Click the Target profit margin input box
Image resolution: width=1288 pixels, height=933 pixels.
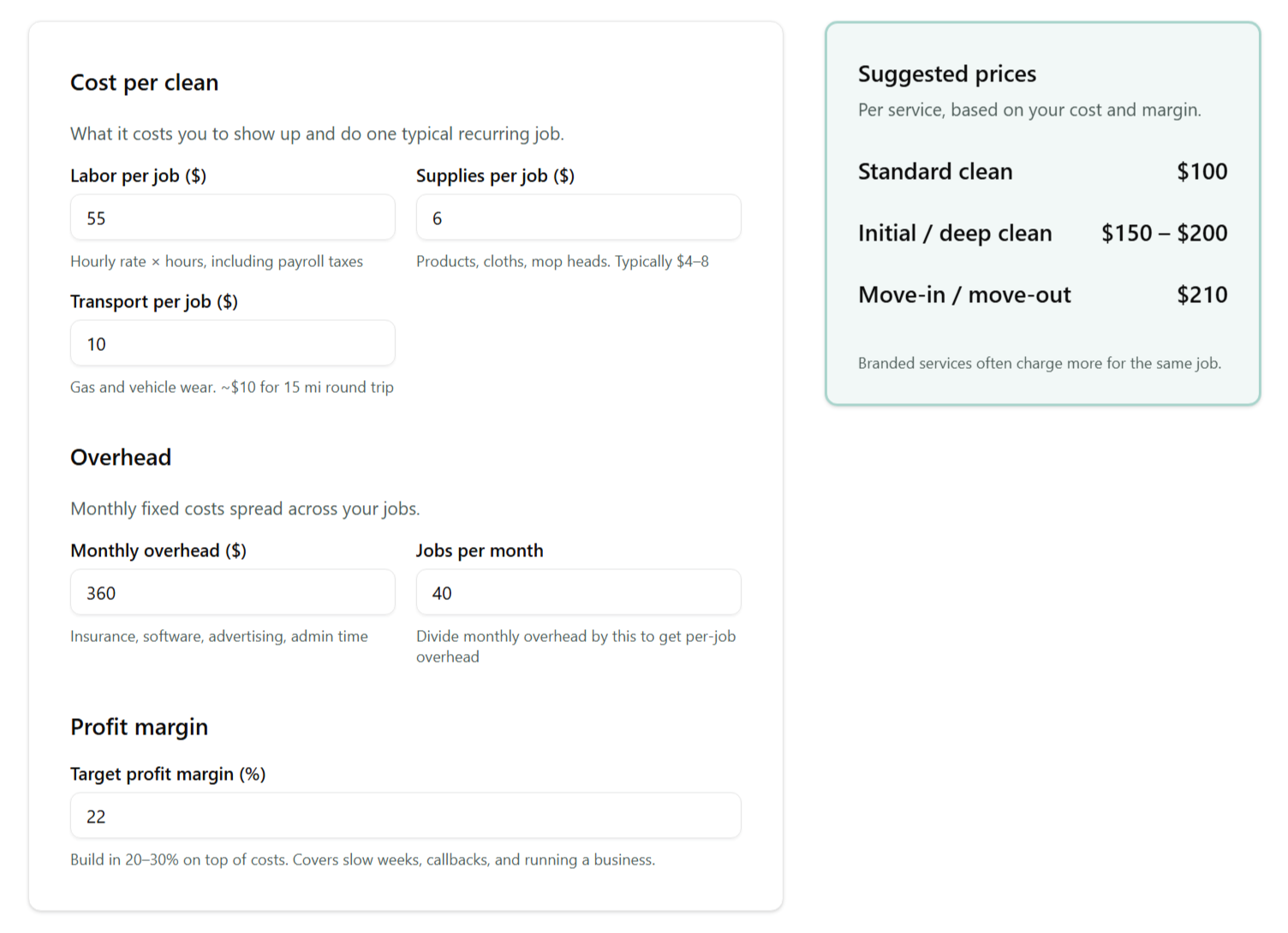coord(405,816)
